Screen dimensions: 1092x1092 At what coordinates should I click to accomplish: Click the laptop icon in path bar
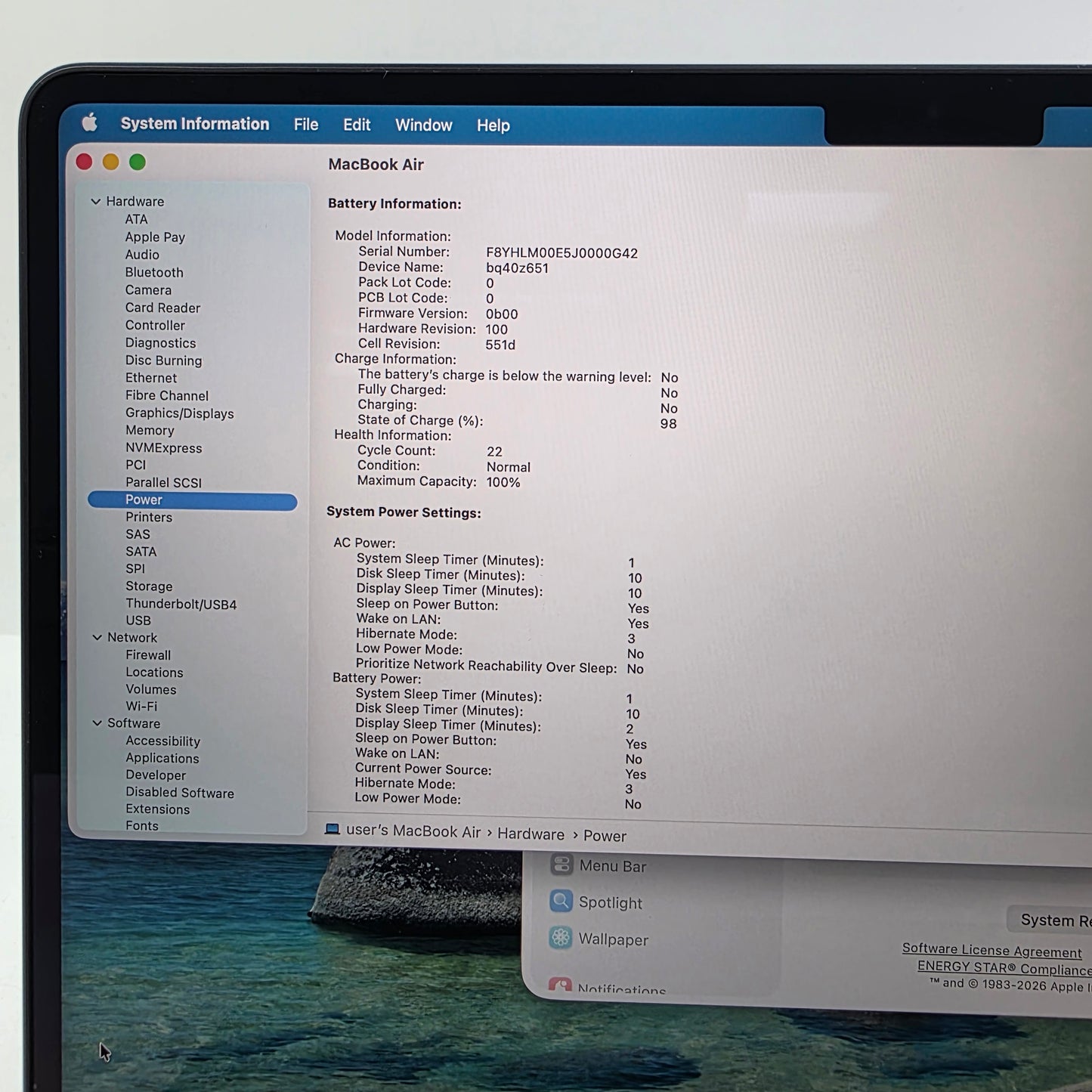click(332, 829)
